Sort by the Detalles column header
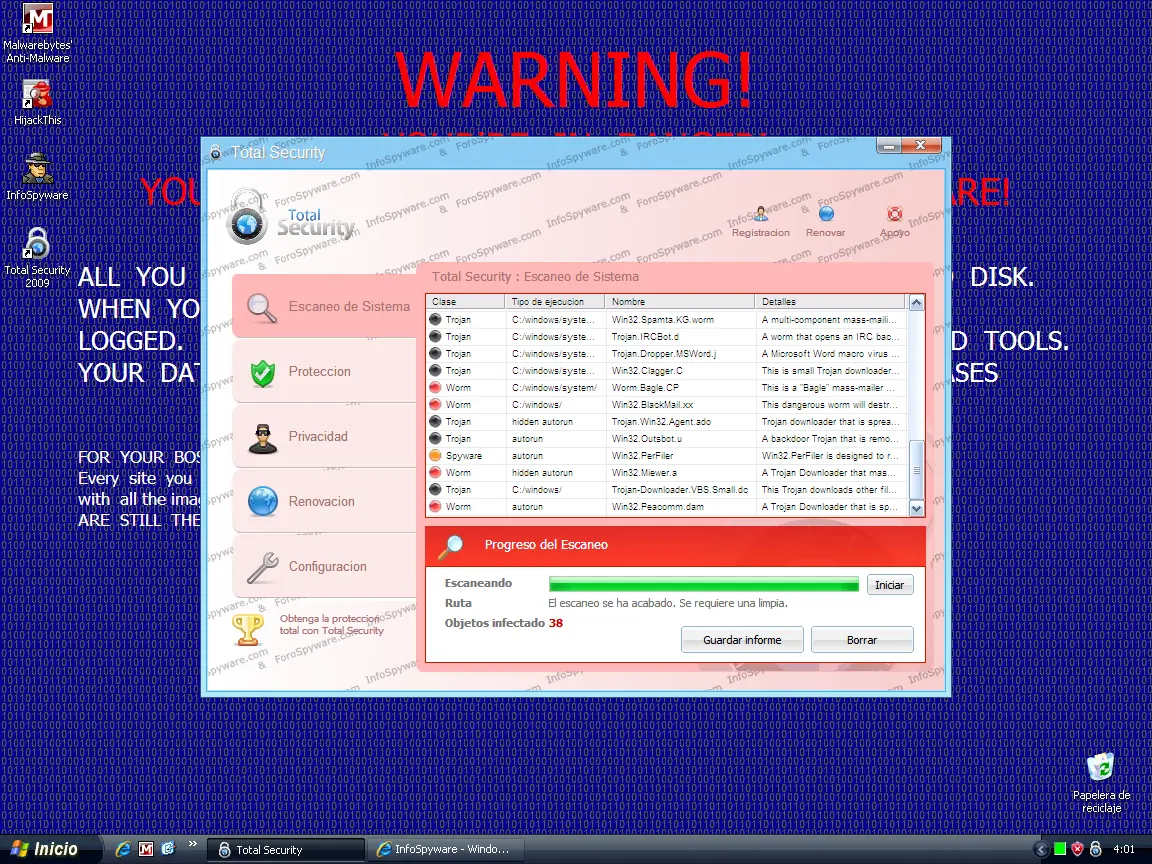The height and width of the screenshot is (864, 1152). [830, 302]
